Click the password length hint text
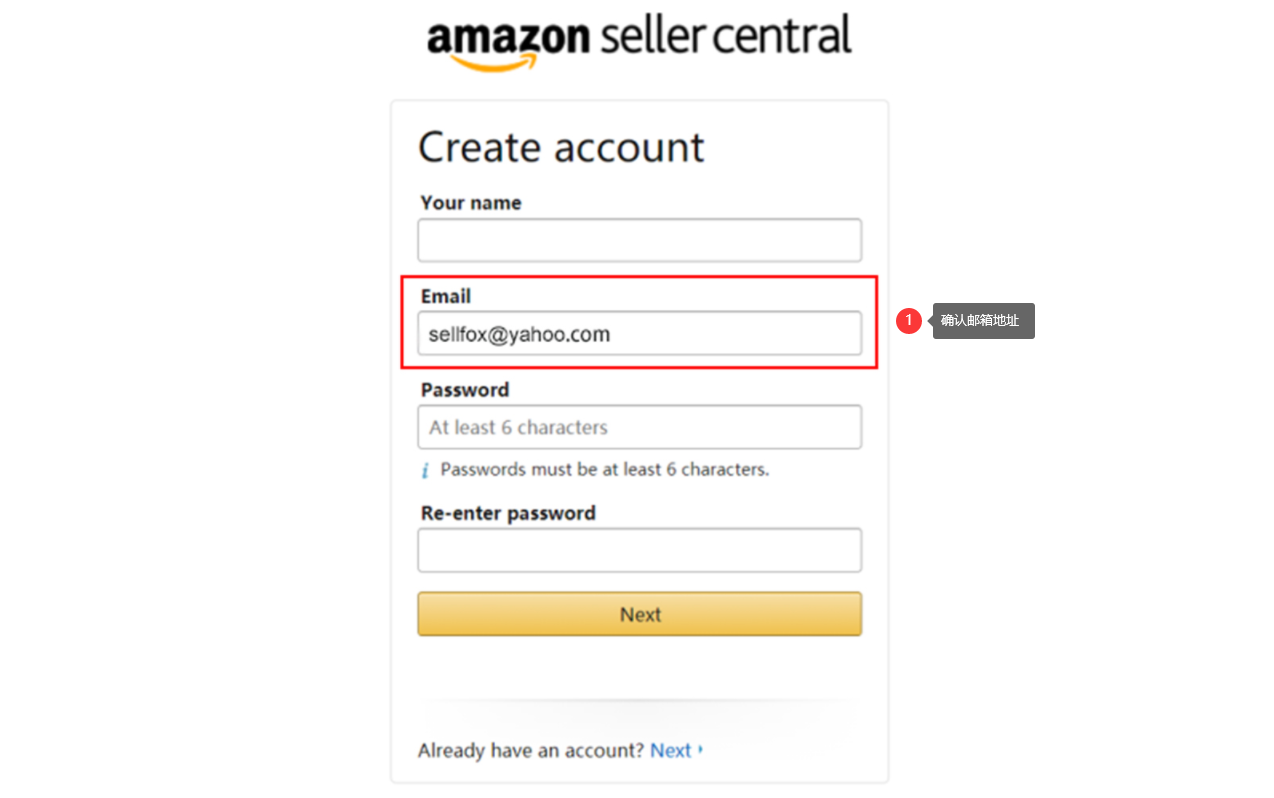 [604, 470]
